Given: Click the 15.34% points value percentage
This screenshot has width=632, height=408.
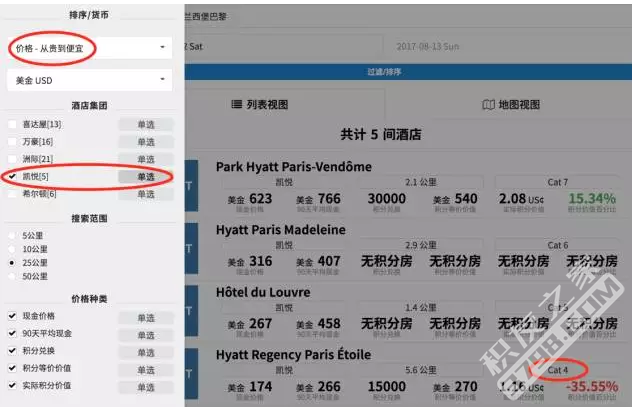Looking at the screenshot, I should click(x=592, y=198).
